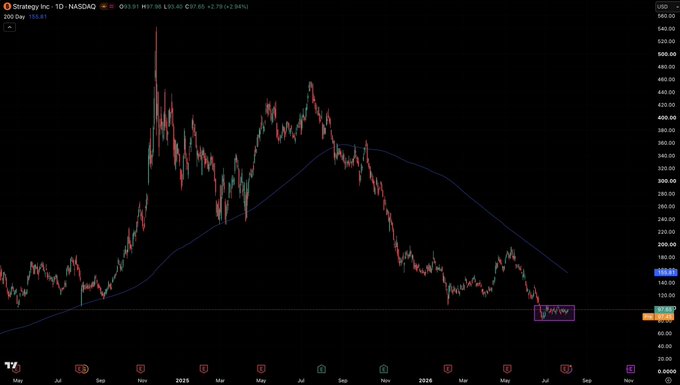Image resolution: width=680 pixels, height=385 pixels.
Task: Open red earnings marker above May 2026 label
Action: pos(507,369)
